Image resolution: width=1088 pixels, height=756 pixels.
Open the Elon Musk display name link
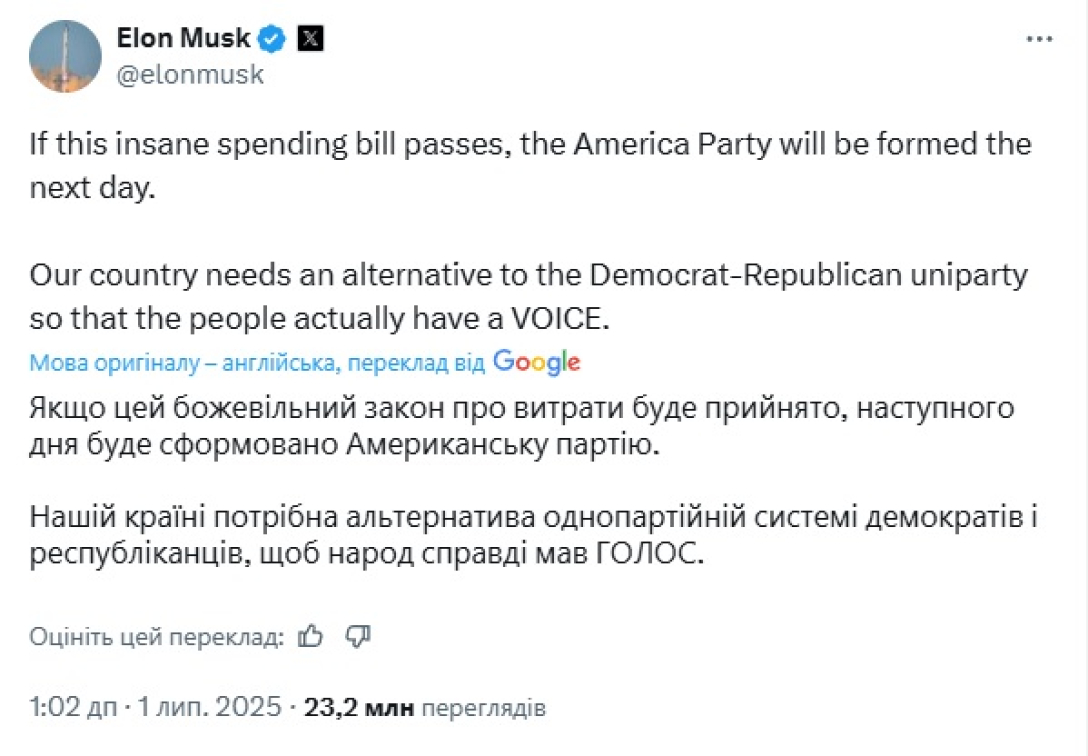185,39
